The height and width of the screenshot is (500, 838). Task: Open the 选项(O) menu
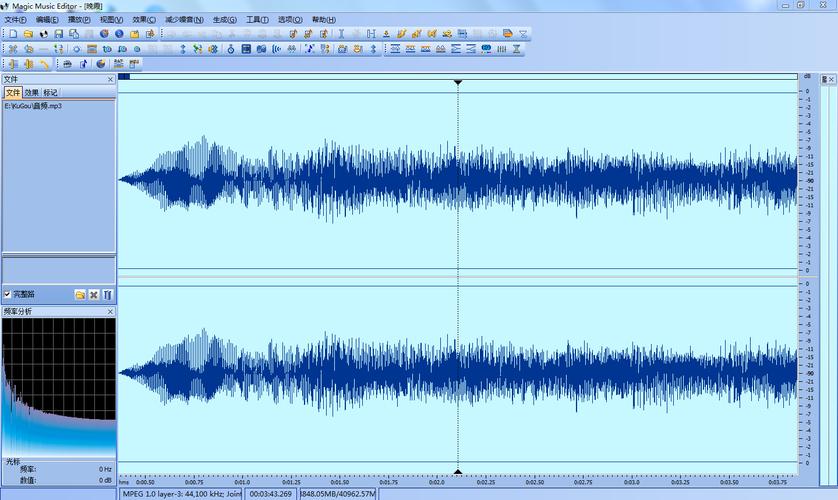pyautogui.click(x=290, y=20)
